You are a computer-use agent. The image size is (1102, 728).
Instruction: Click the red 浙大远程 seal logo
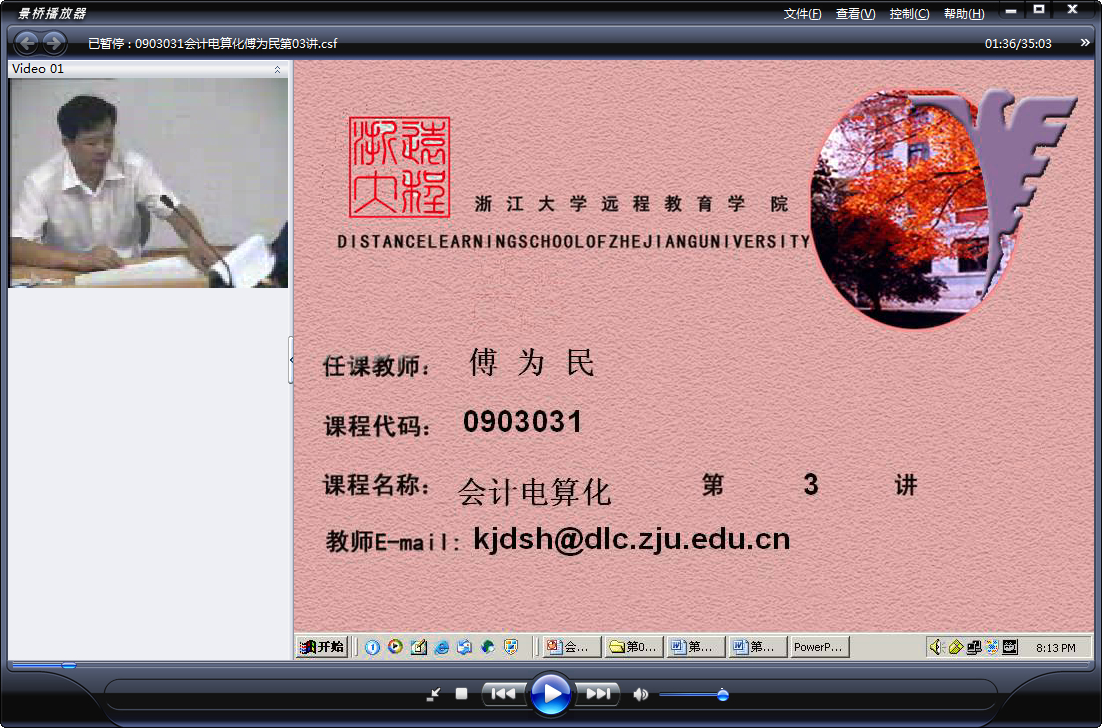[399, 167]
